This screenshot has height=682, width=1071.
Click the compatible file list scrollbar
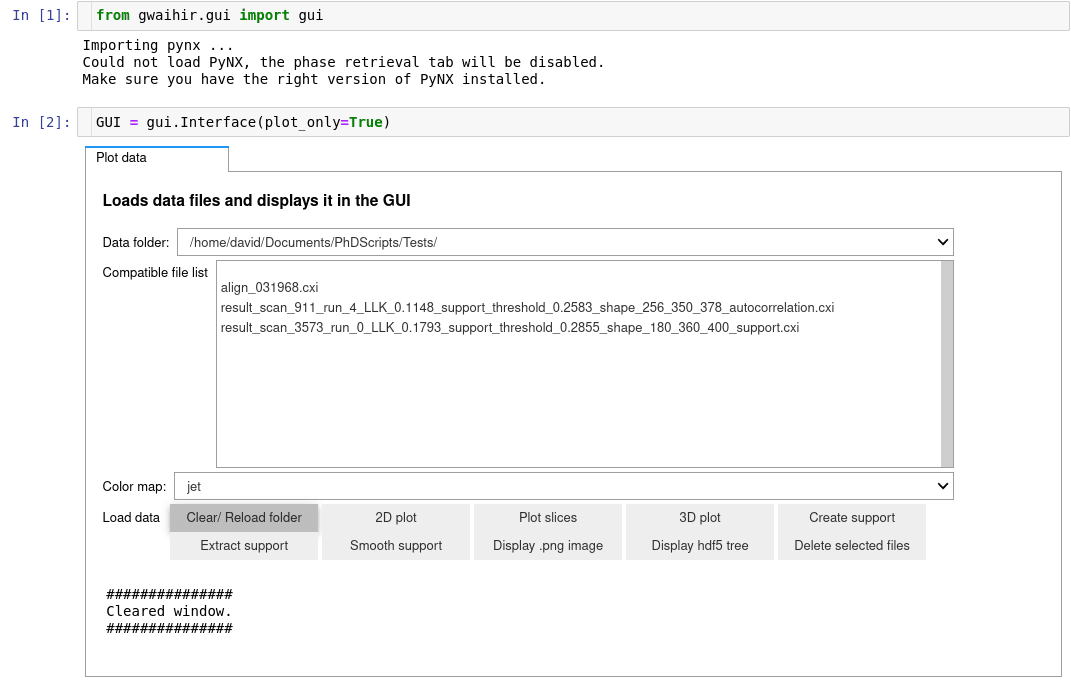[x=947, y=364]
